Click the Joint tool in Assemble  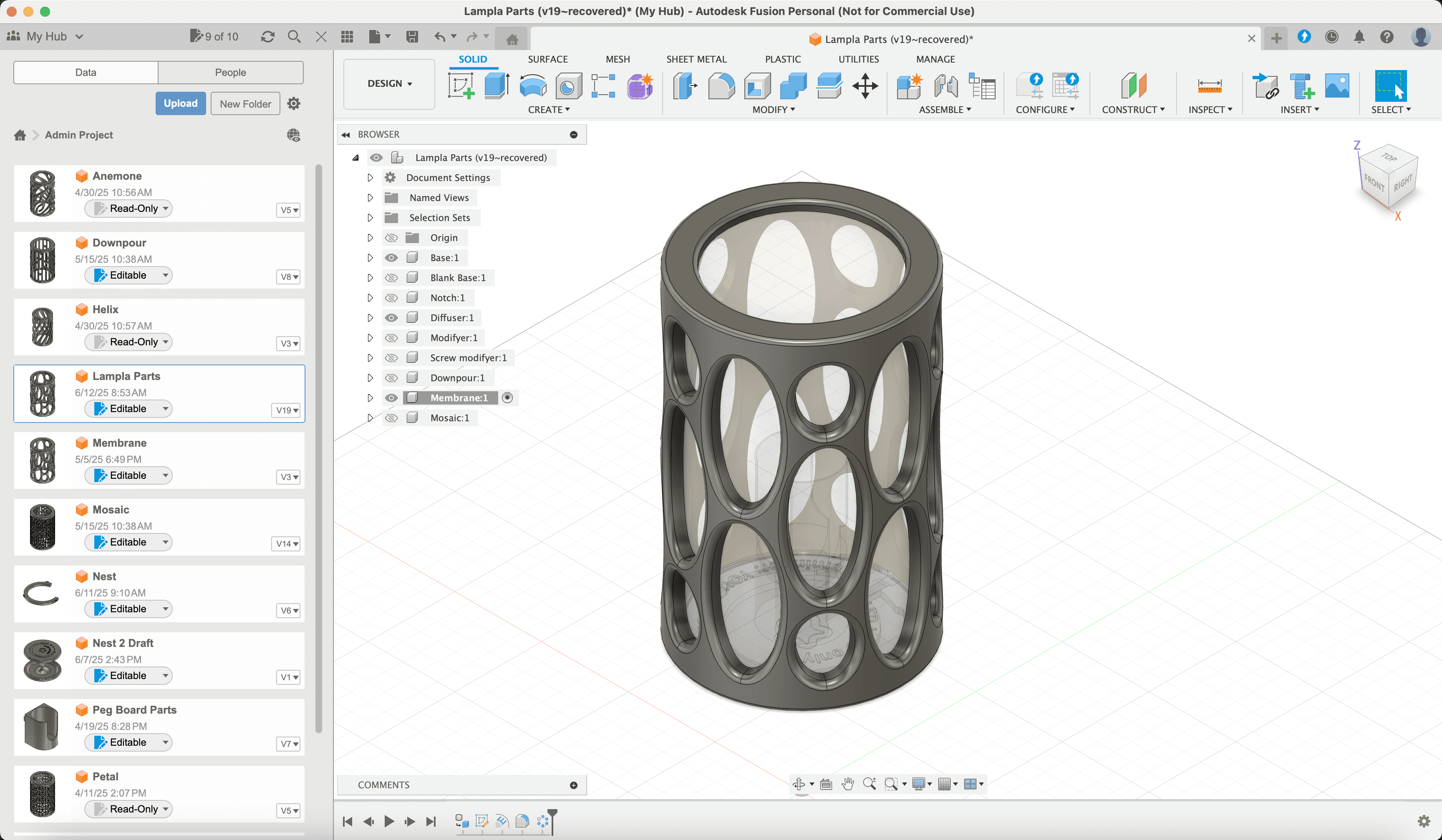(945, 86)
